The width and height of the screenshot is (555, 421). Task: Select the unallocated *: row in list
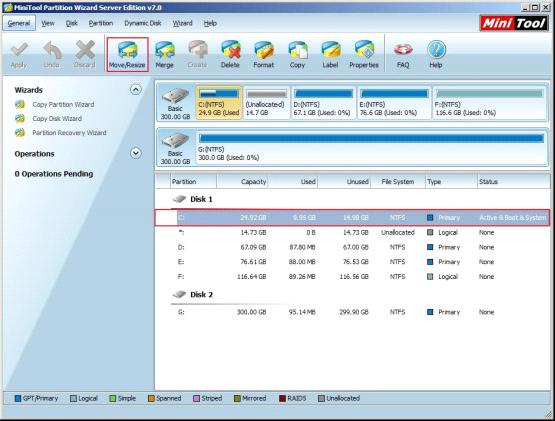tap(352, 232)
